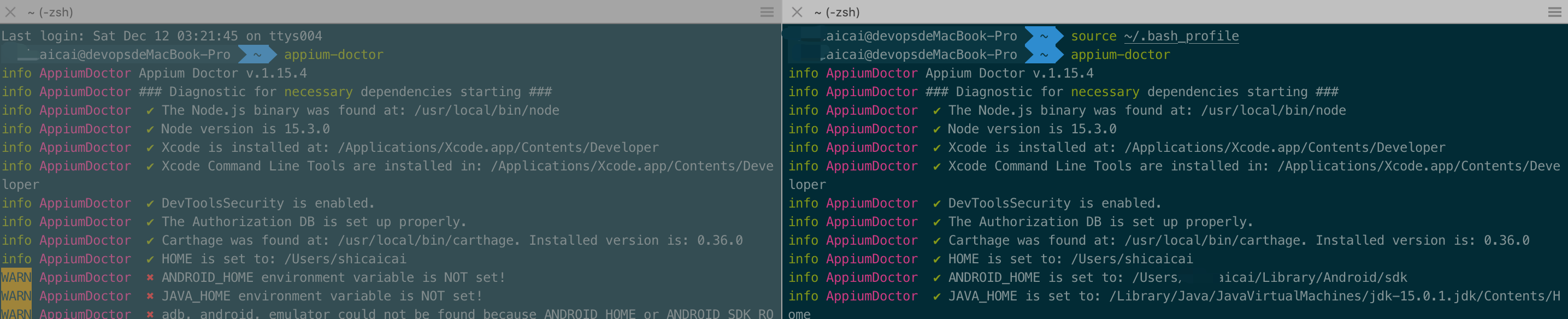Click 'Appium Doctor v.1.15.4' in left pane
The width and height of the screenshot is (1568, 319).
tap(223, 73)
